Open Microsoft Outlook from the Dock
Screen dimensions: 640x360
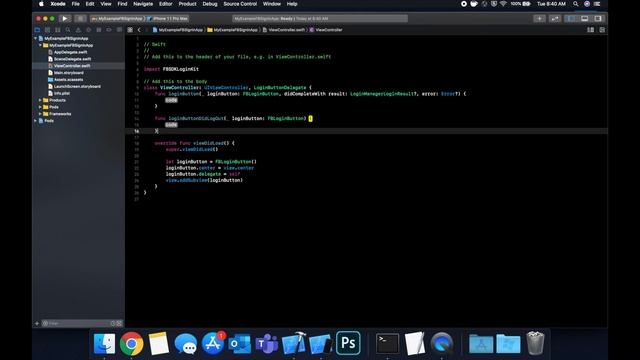click(x=240, y=343)
